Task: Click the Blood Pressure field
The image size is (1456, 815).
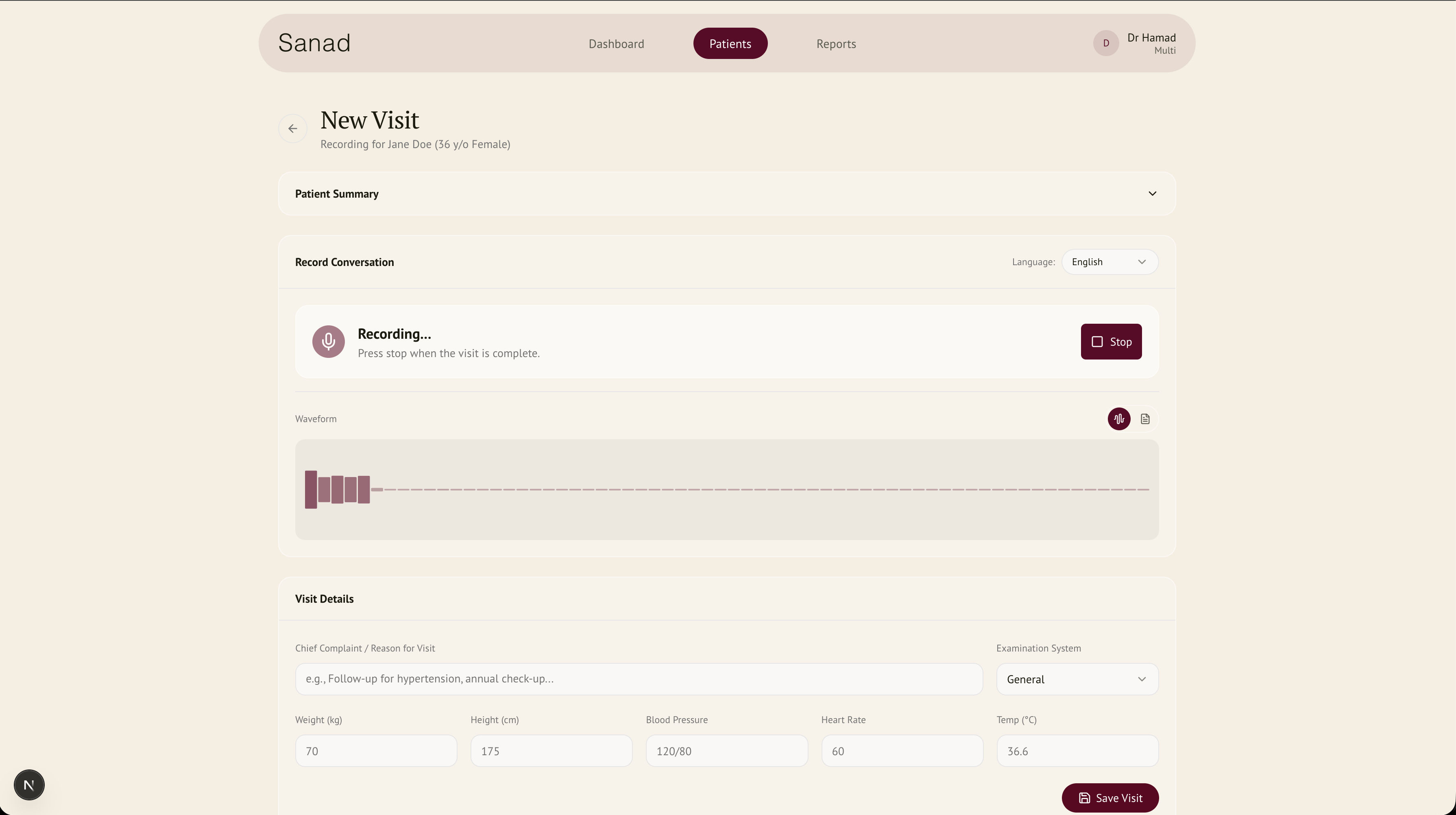Action: tap(726, 751)
